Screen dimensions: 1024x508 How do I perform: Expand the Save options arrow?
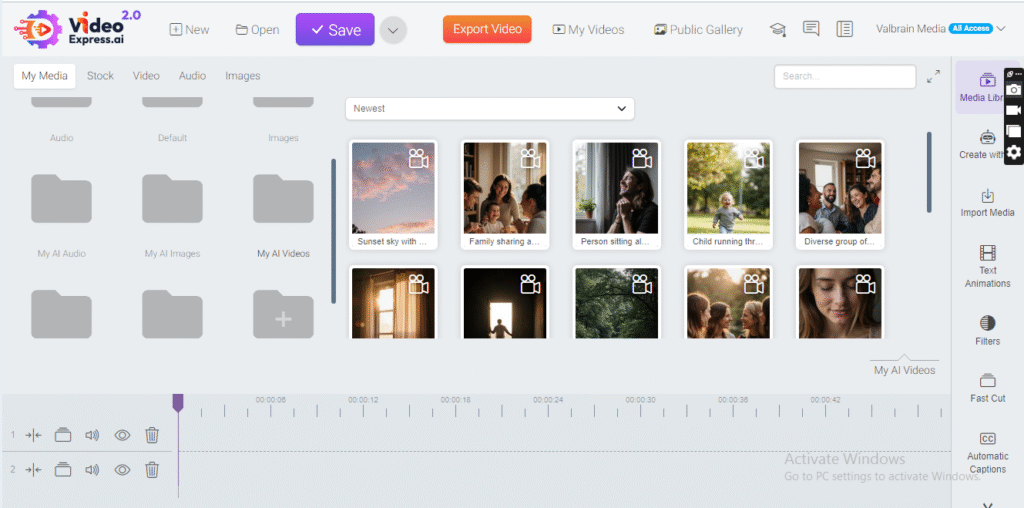(x=392, y=30)
